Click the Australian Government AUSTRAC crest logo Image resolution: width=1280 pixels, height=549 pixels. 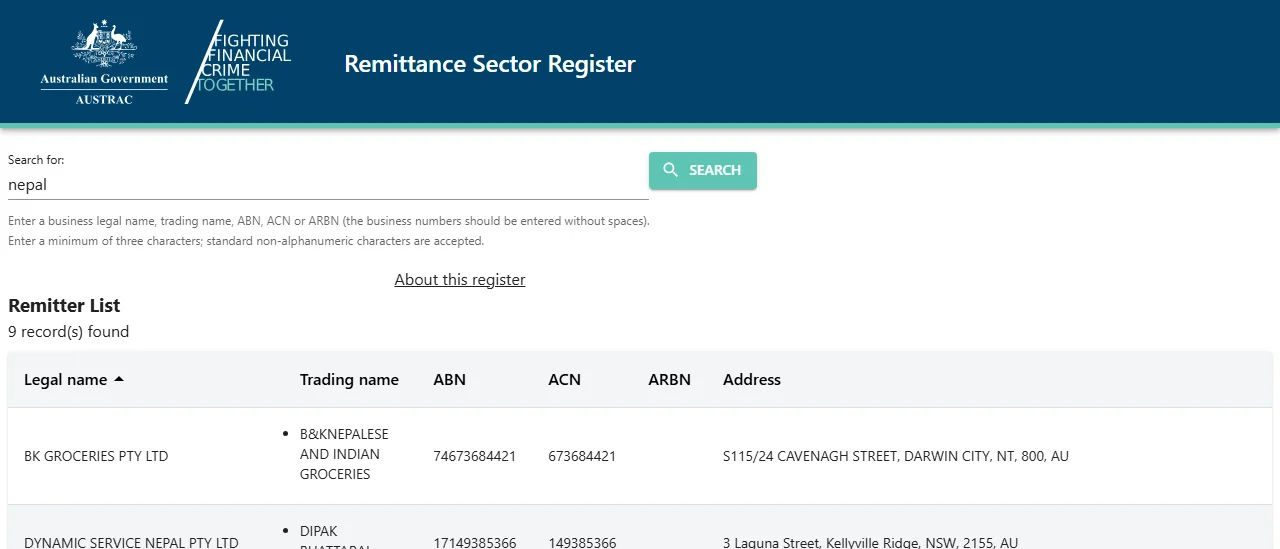pos(104,63)
